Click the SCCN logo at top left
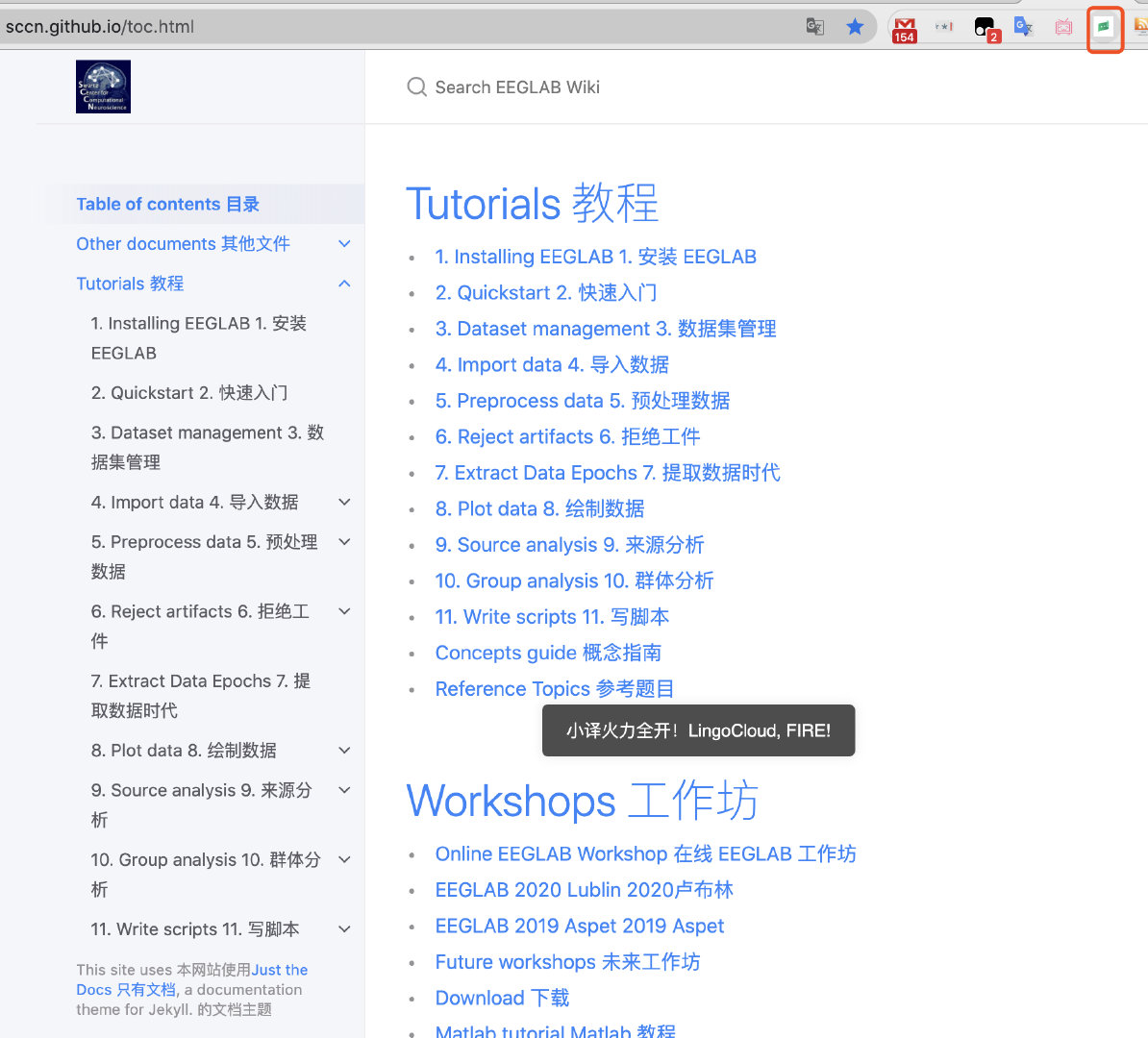The image size is (1148, 1038). tap(103, 86)
